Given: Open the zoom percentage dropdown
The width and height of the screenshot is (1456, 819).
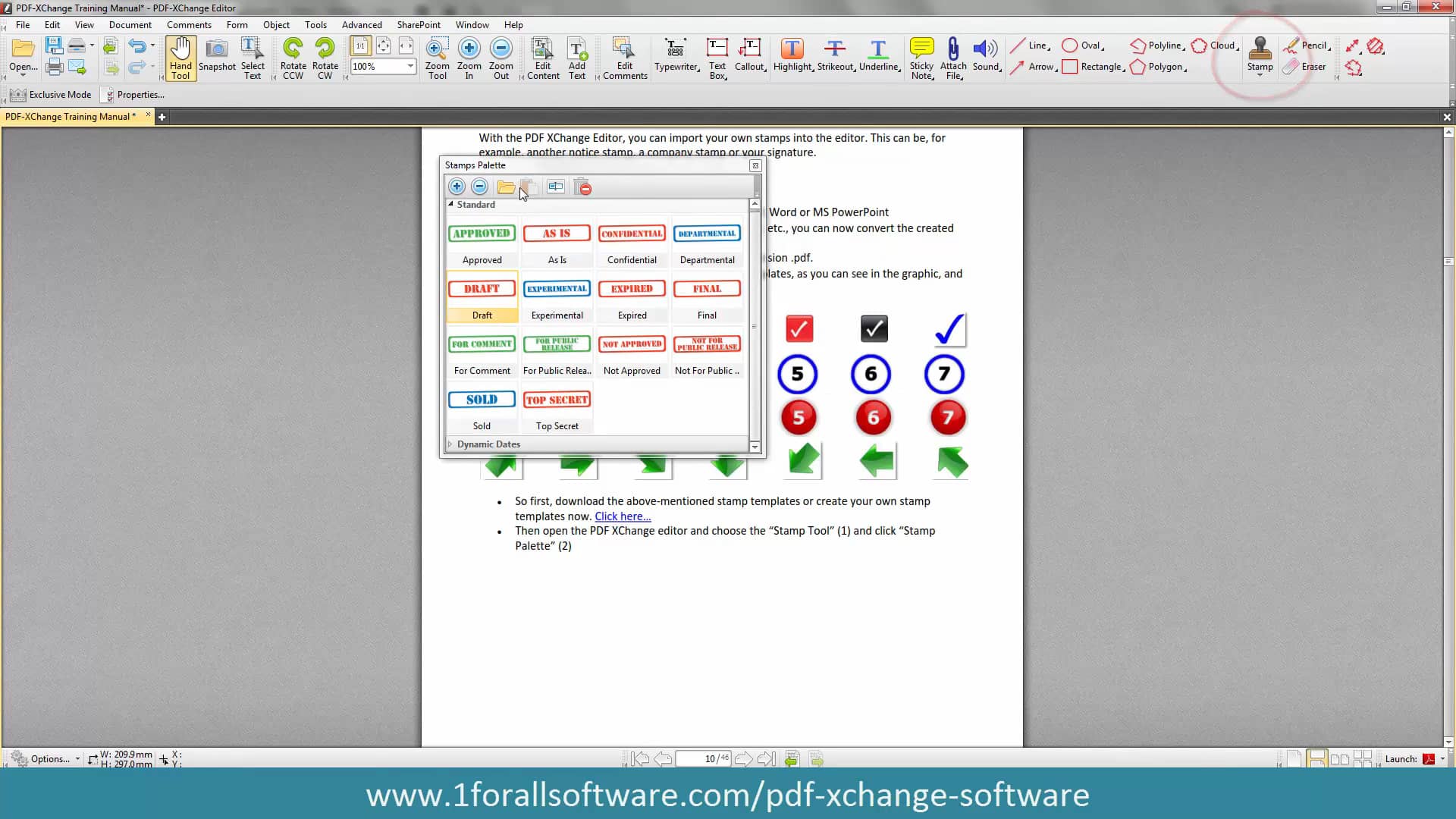Looking at the screenshot, I should pos(409,66).
